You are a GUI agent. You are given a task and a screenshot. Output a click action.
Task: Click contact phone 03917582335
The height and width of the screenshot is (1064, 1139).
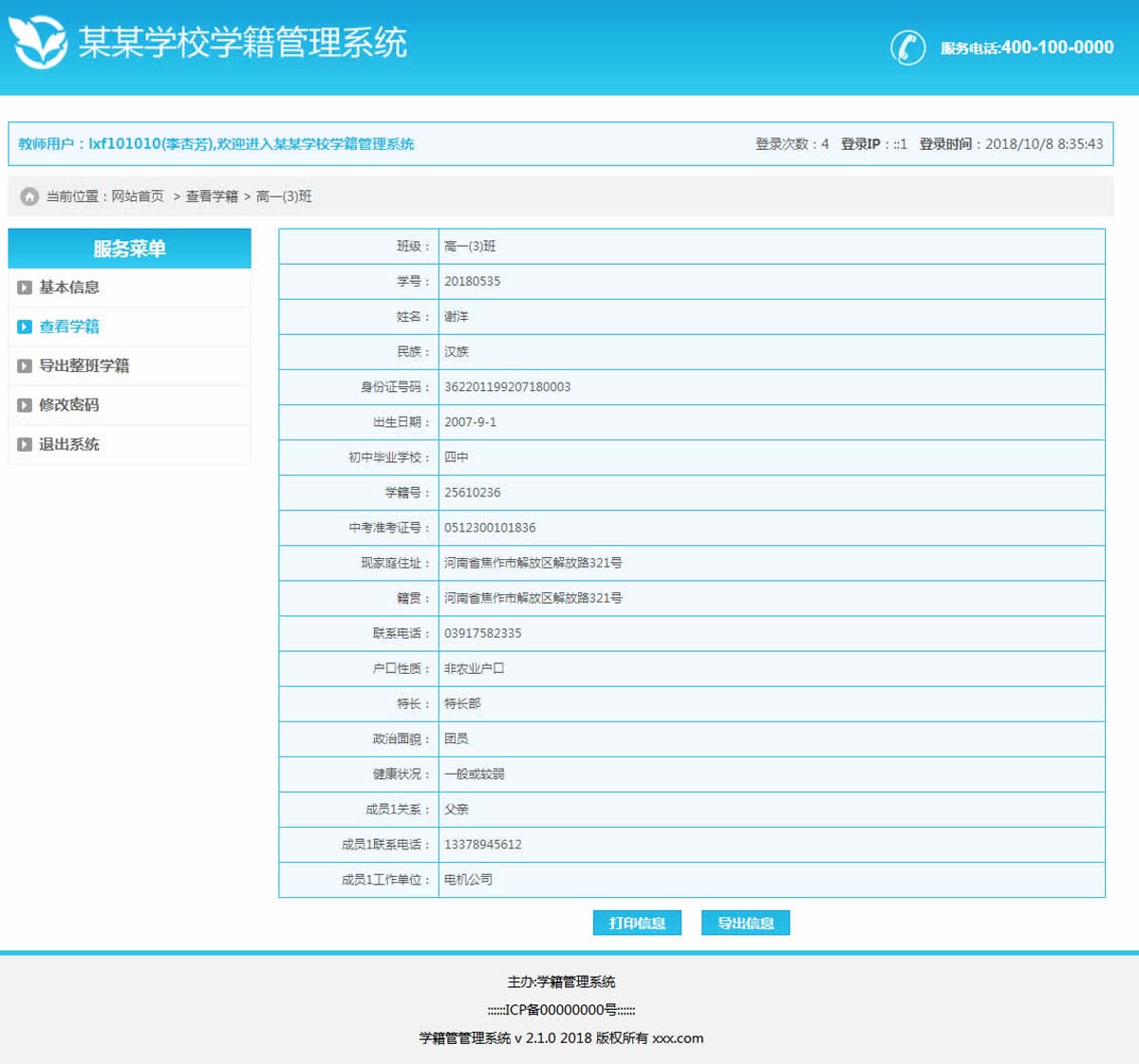[483, 633]
